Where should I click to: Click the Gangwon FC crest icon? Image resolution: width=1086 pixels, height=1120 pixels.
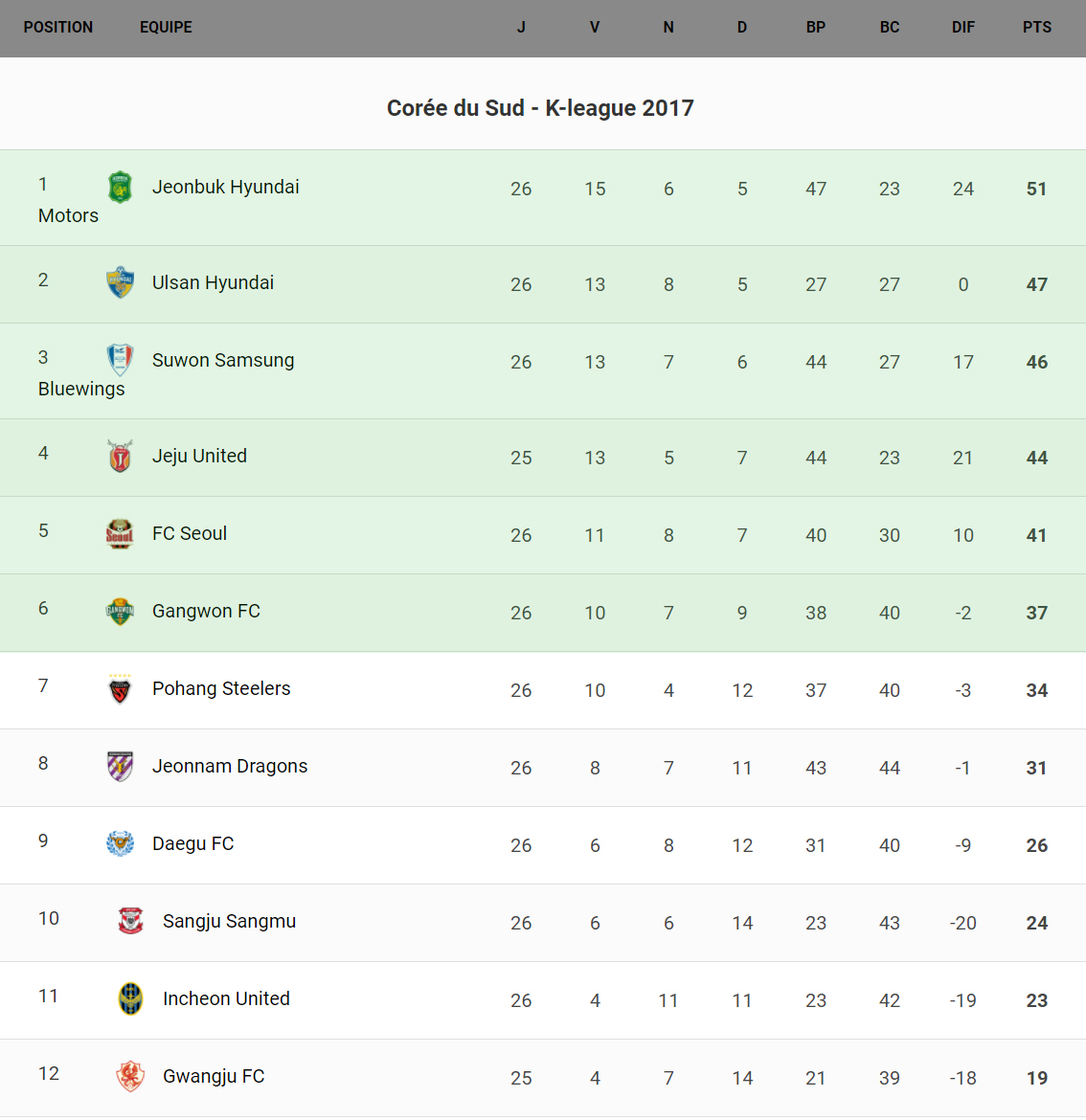point(120,611)
